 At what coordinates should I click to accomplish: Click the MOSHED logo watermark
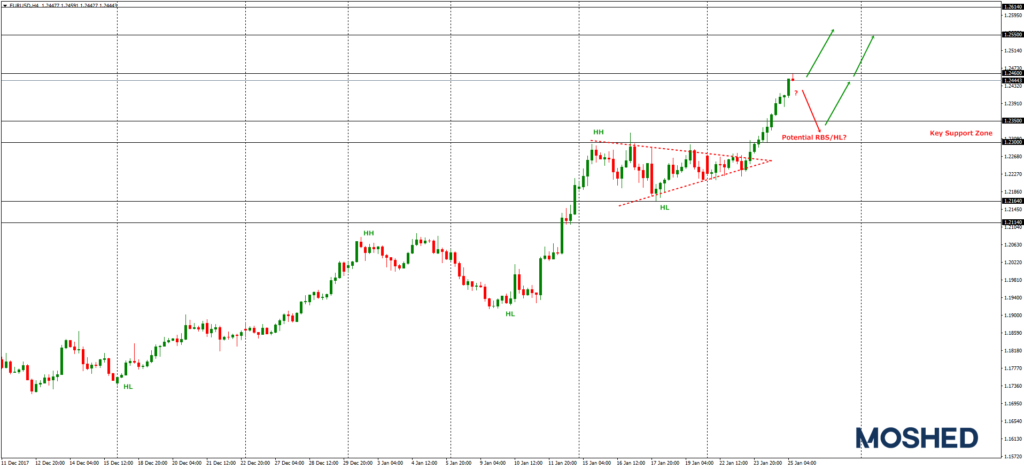point(916,438)
